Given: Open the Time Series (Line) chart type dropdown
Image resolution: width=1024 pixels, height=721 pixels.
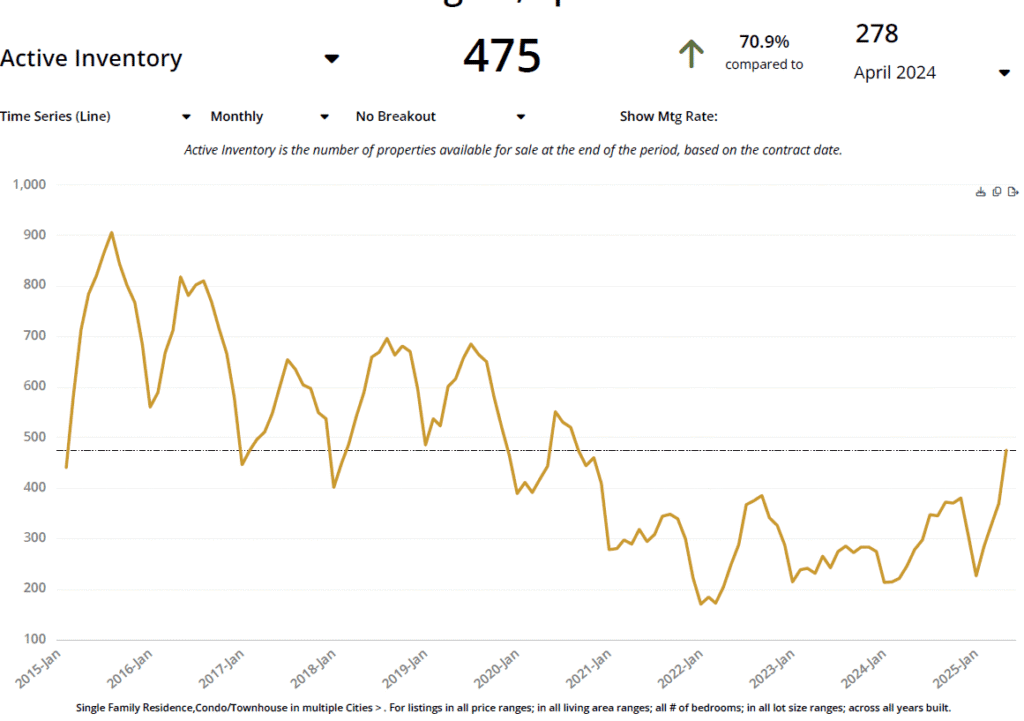Looking at the screenshot, I should [186, 117].
